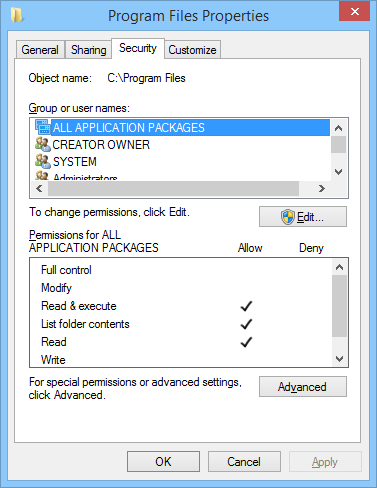This screenshot has width=377, height=488.
Task: Open the Sharing tab
Action: point(89,50)
